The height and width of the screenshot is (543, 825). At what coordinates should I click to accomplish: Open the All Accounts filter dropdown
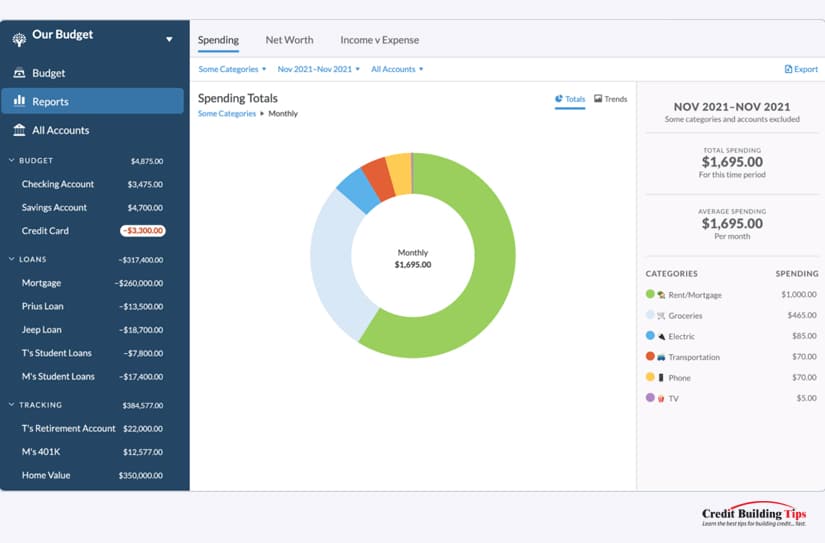[x=397, y=69]
